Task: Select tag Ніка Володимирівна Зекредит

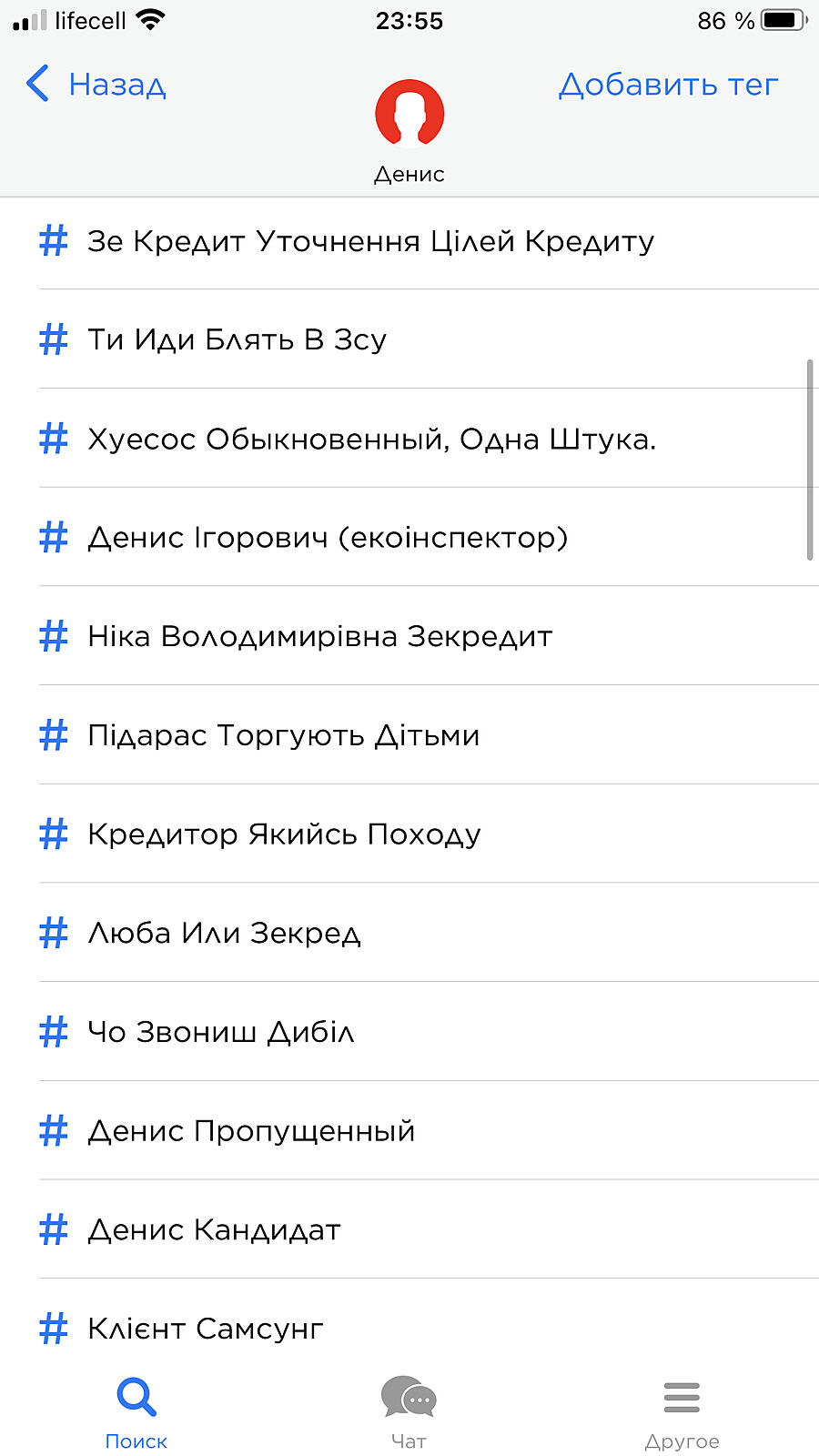Action: tap(319, 636)
